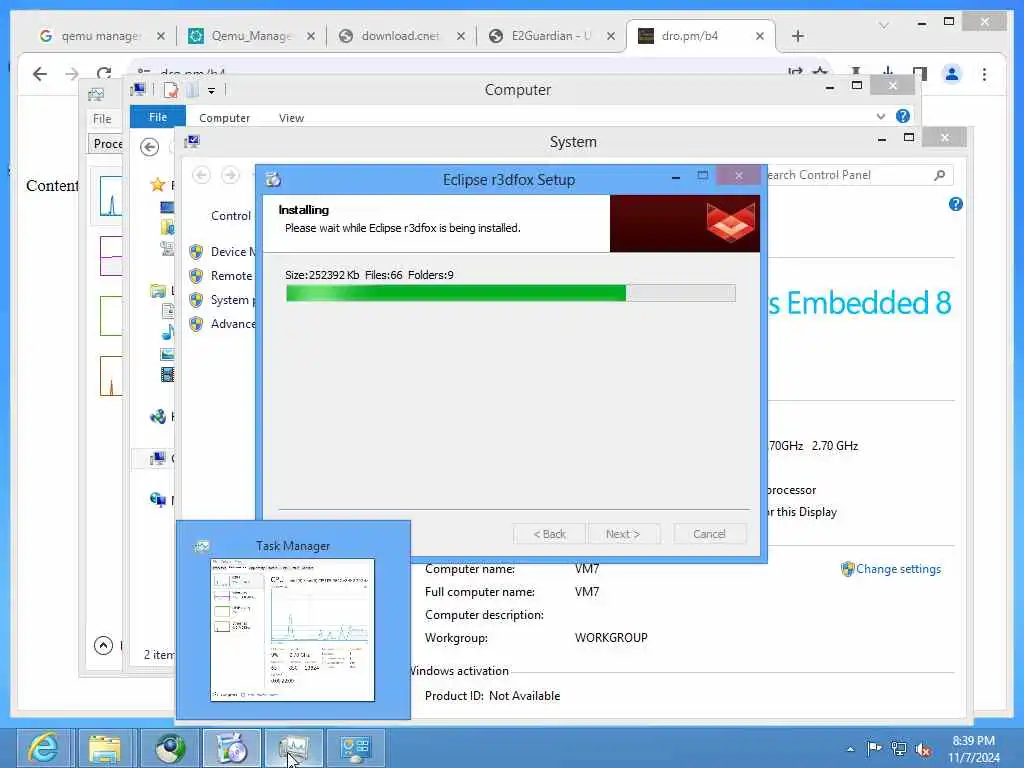Click the help icon in the System window
Screen dimensions: 1024x768
pos(955,204)
